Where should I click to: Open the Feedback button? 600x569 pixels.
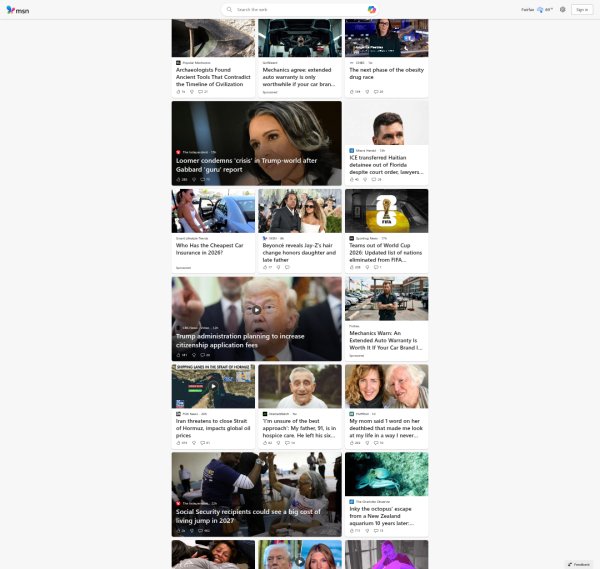point(579,564)
